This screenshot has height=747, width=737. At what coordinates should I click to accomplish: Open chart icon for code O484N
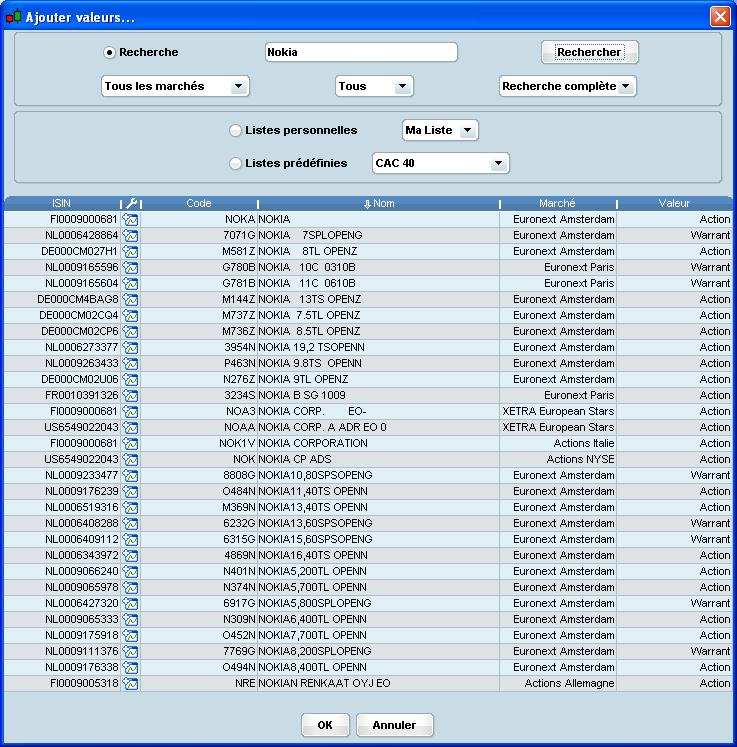[x=130, y=492]
